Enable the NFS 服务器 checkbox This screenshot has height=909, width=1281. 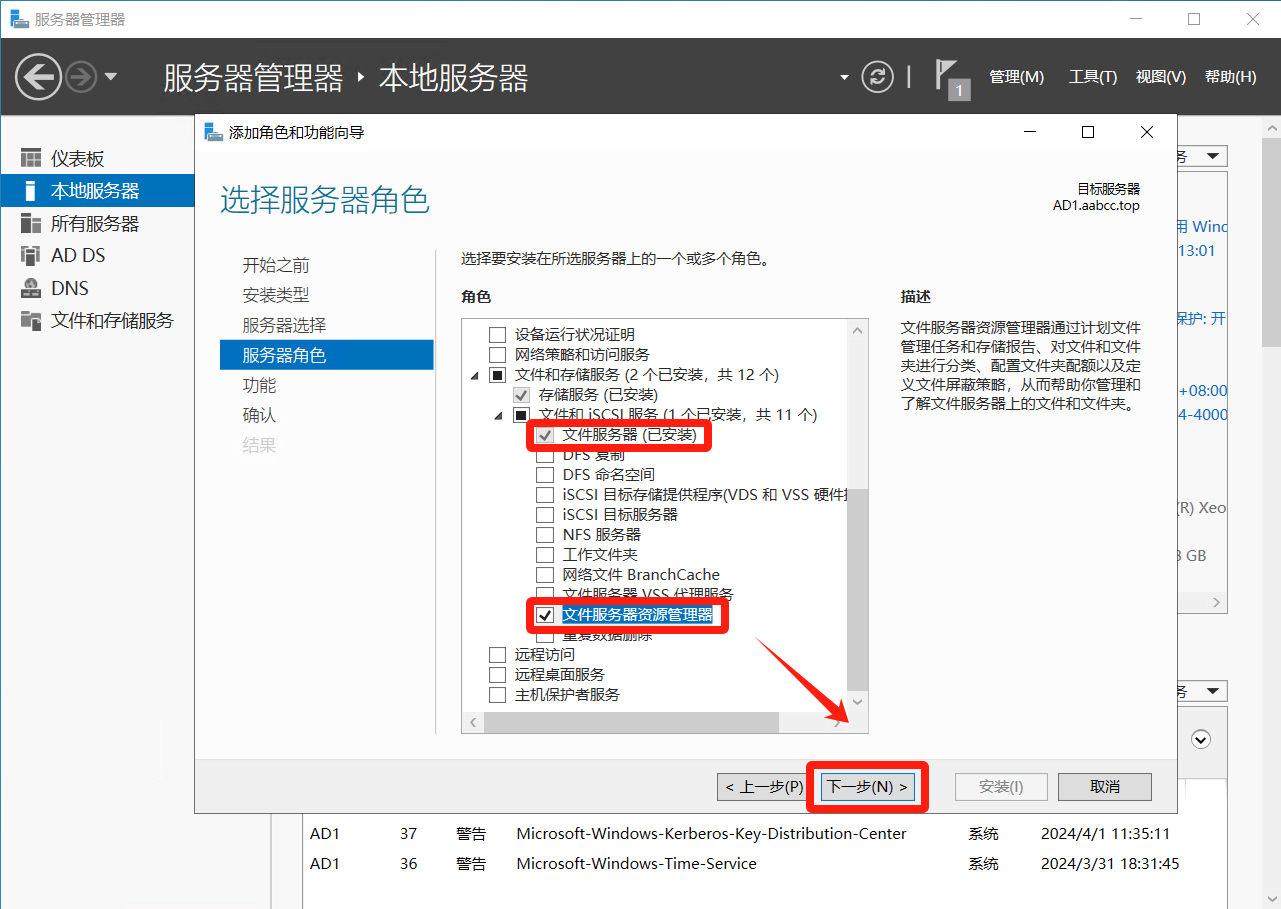(545, 535)
